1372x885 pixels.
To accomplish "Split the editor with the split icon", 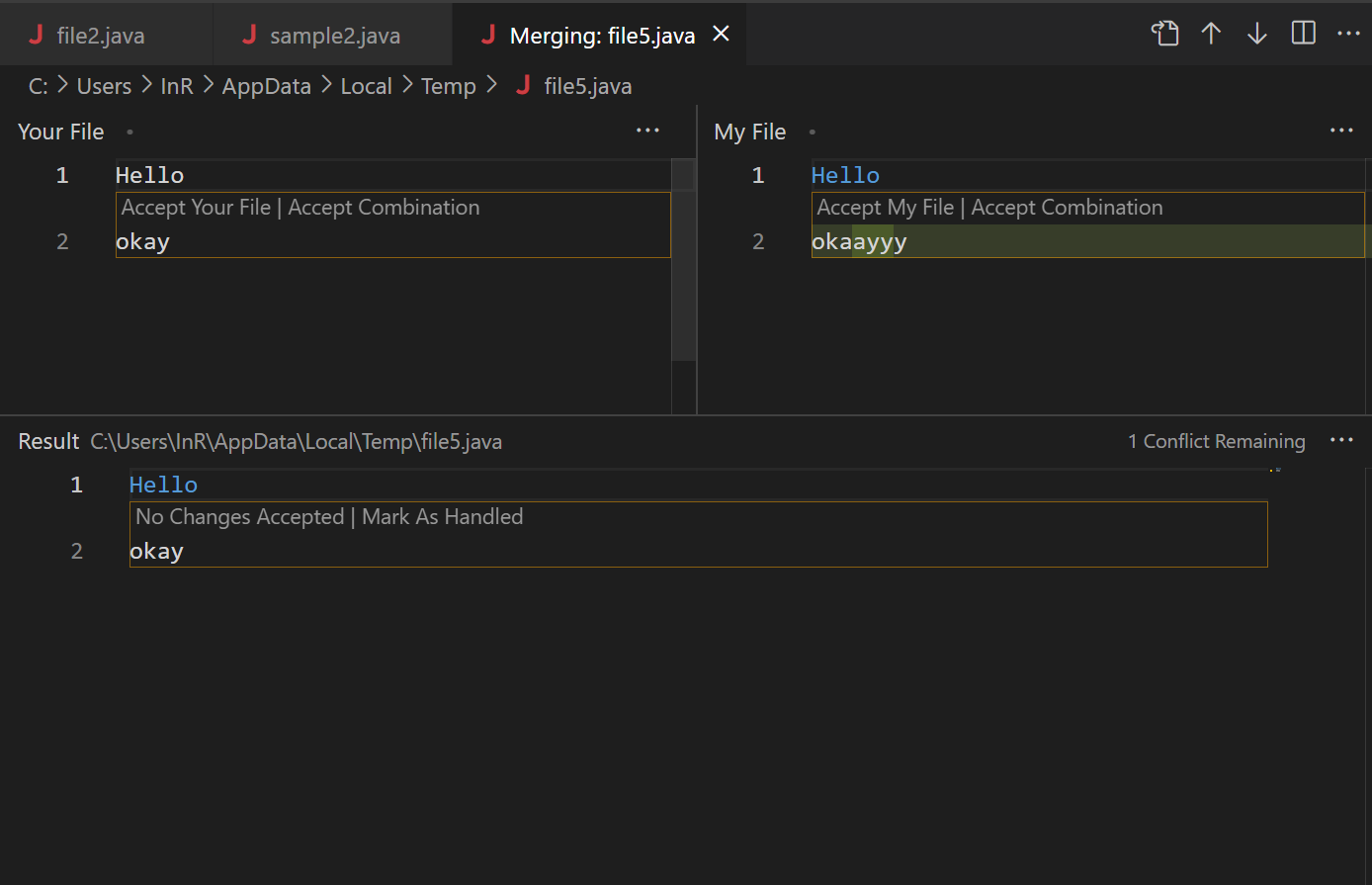I will pyautogui.click(x=1304, y=34).
